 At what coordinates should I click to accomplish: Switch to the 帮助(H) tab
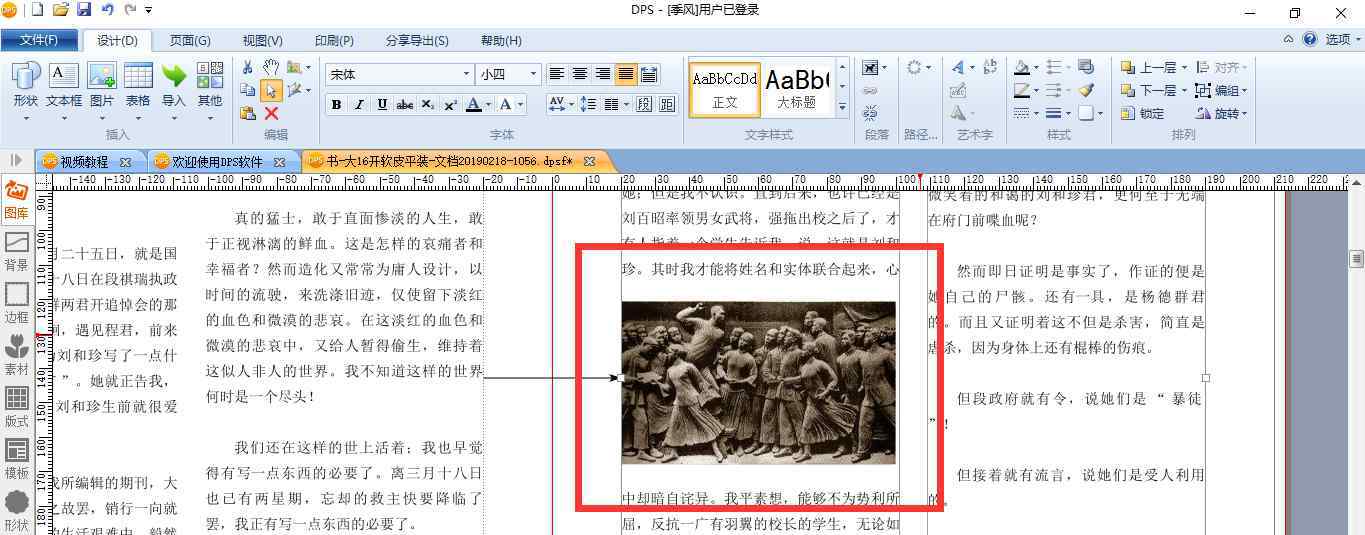pyautogui.click(x=501, y=40)
